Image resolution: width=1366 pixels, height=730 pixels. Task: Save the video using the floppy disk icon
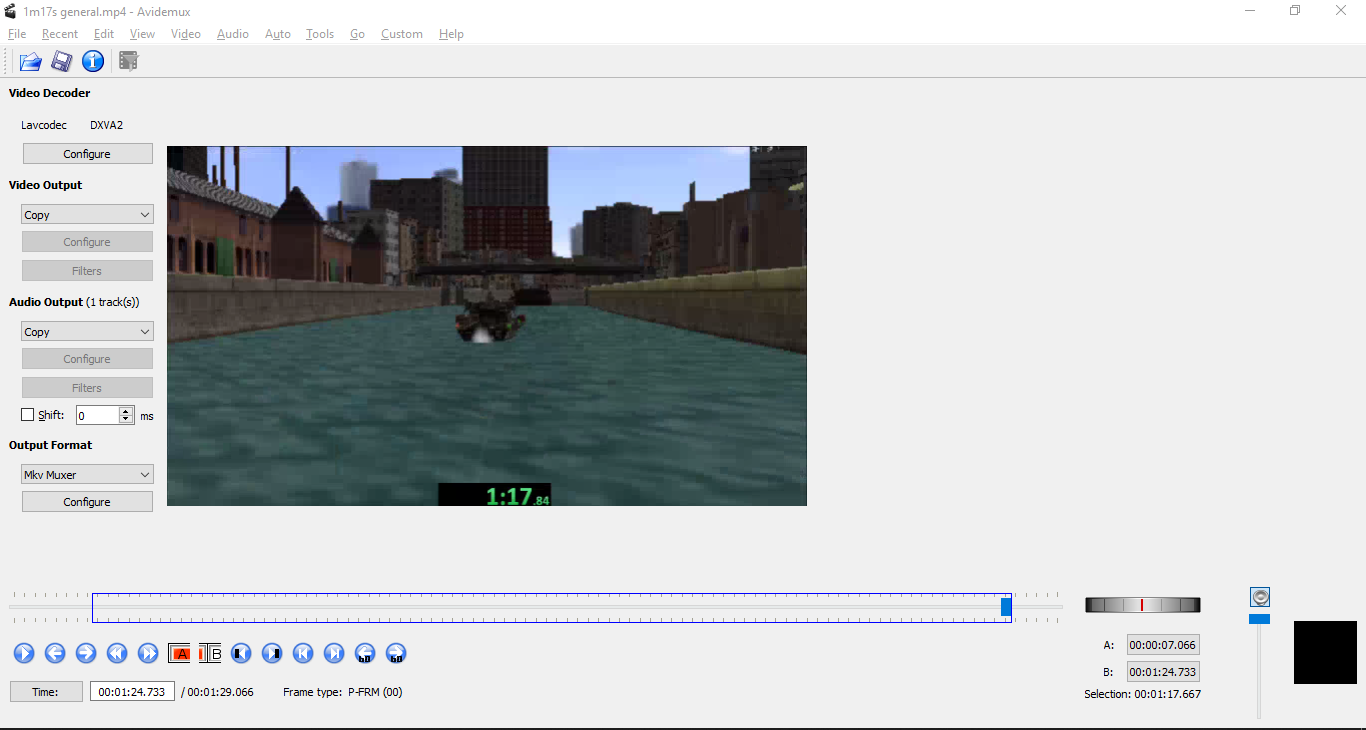coord(62,61)
